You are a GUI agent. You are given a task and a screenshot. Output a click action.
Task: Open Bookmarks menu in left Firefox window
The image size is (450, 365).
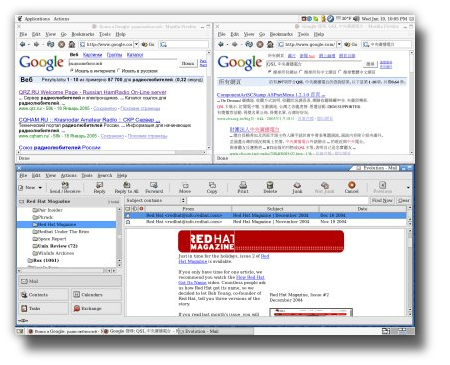click(x=83, y=34)
